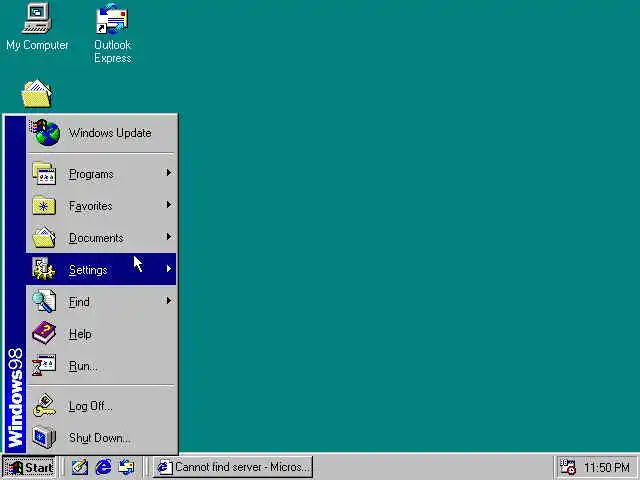Click the Windows Update globe icon

tap(45, 133)
